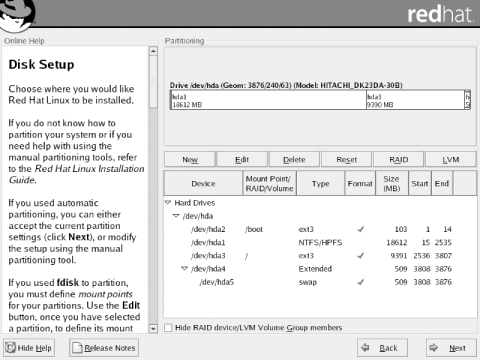Sort by the Type column header
This screenshot has width=481, height=360.
pyautogui.click(x=320, y=183)
